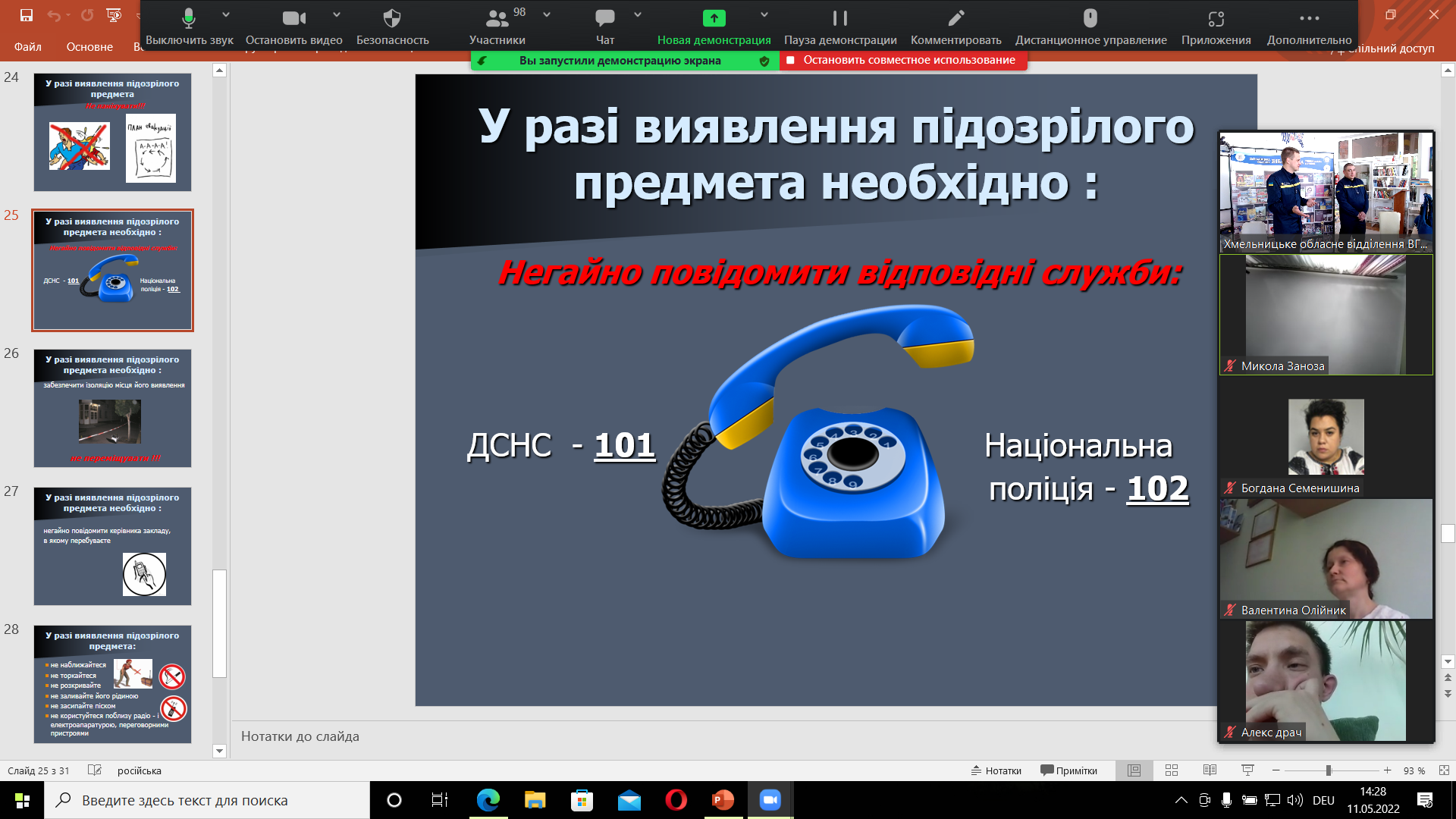
Task: Expand the New Share options arrow
Action: click(x=764, y=14)
